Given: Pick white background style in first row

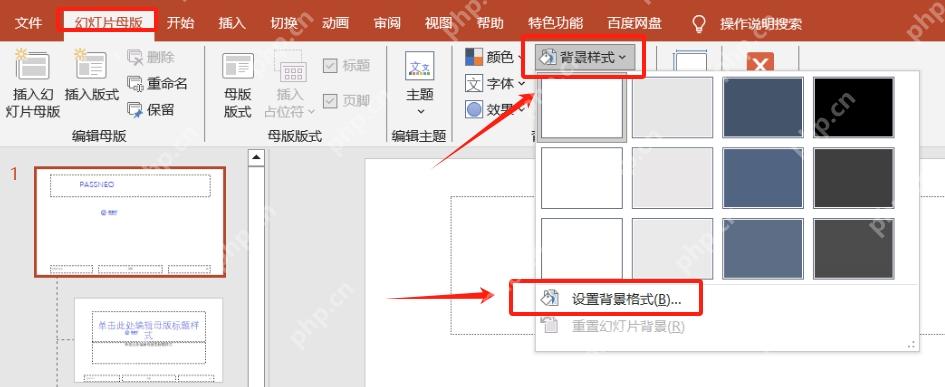Looking at the screenshot, I should pos(582,107).
